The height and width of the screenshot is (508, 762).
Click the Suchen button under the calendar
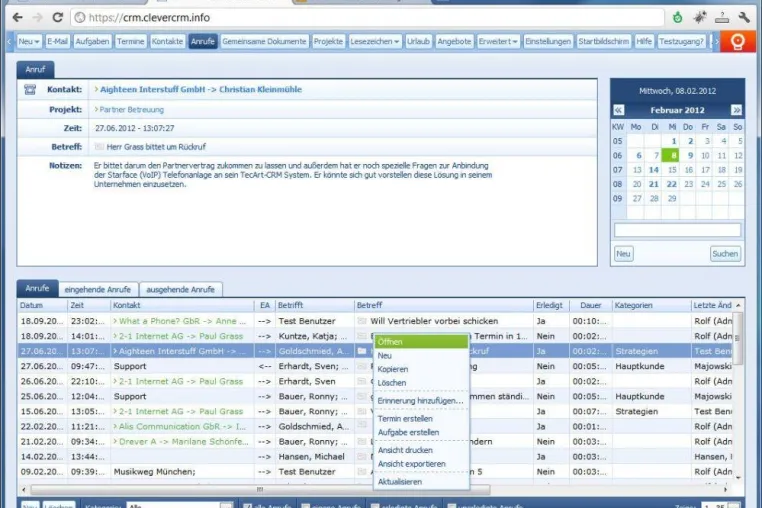point(725,254)
